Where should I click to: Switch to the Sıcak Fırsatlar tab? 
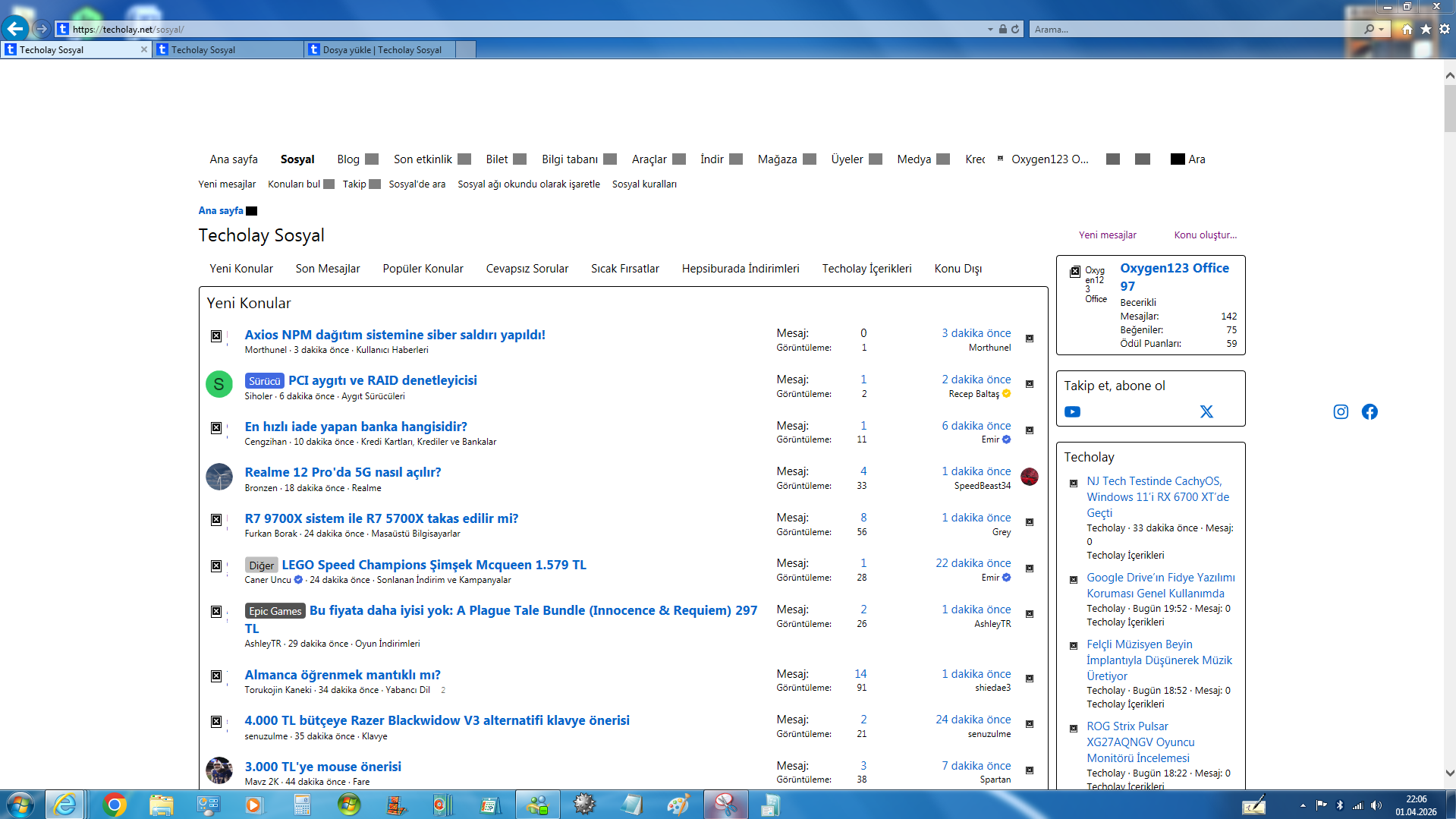[625, 269]
